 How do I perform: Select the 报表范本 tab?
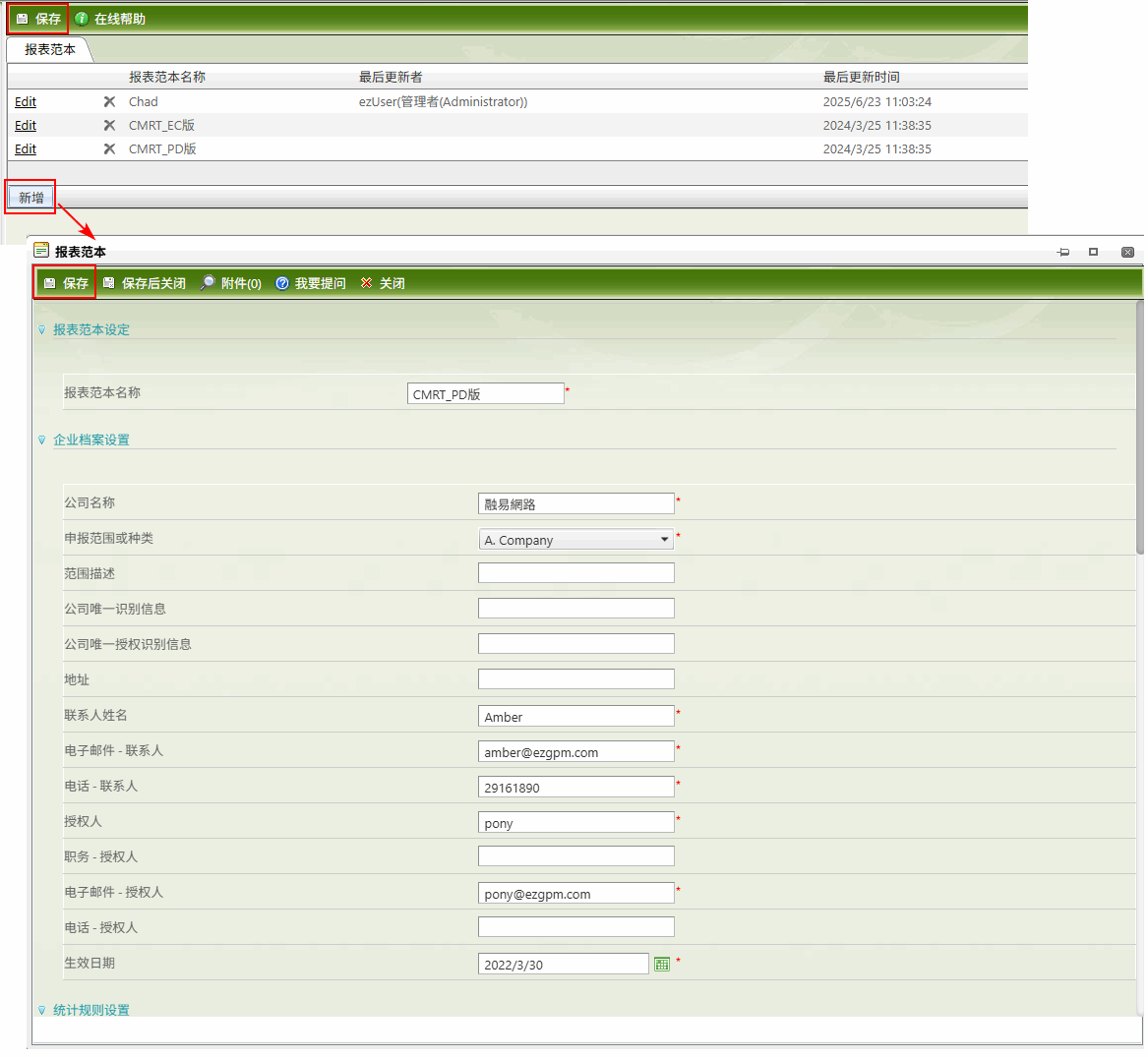[x=49, y=49]
